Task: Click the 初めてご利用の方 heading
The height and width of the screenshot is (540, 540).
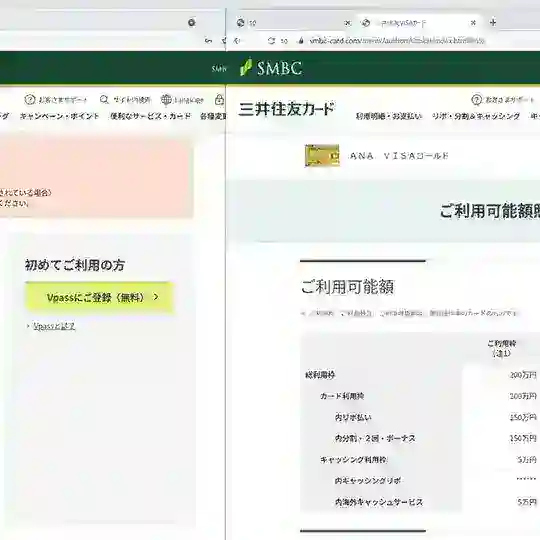Action: (74, 265)
